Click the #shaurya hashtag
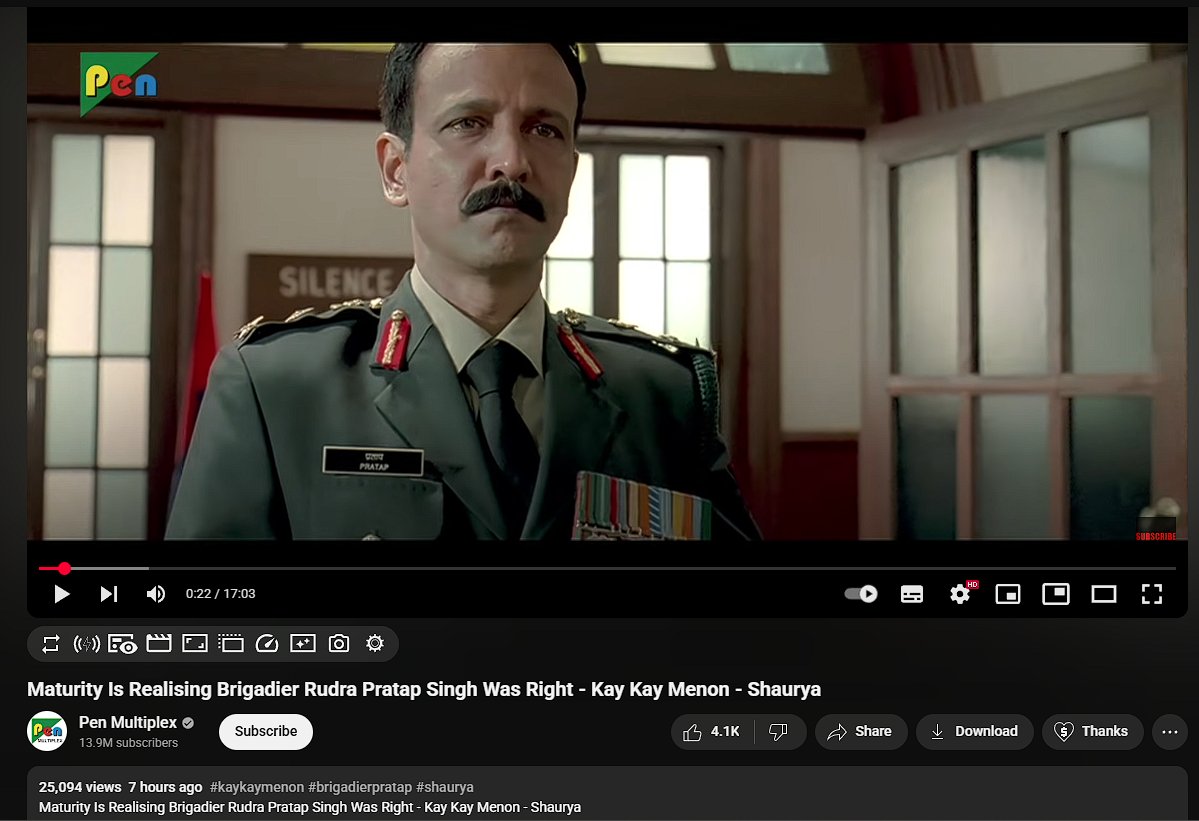Viewport: 1199px width, 821px height. click(x=445, y=787)
